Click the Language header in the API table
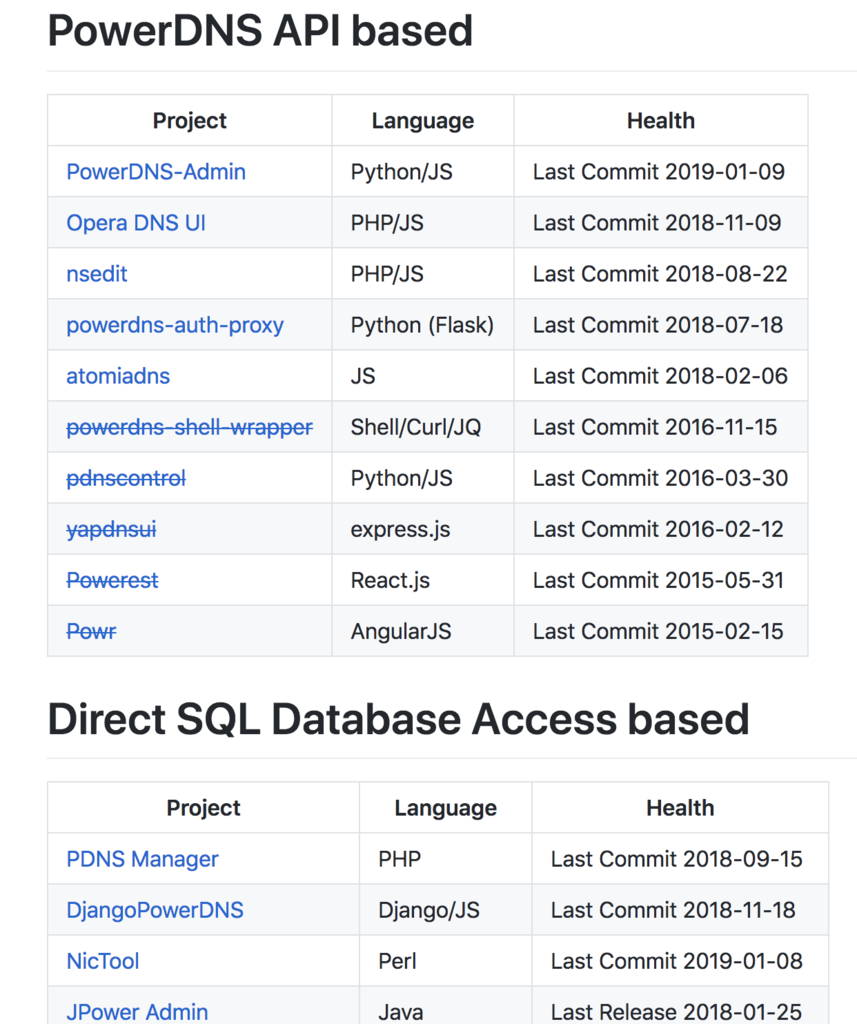Image resolution: width=857 pixels, height=1024 pixels. coord(423,121)
